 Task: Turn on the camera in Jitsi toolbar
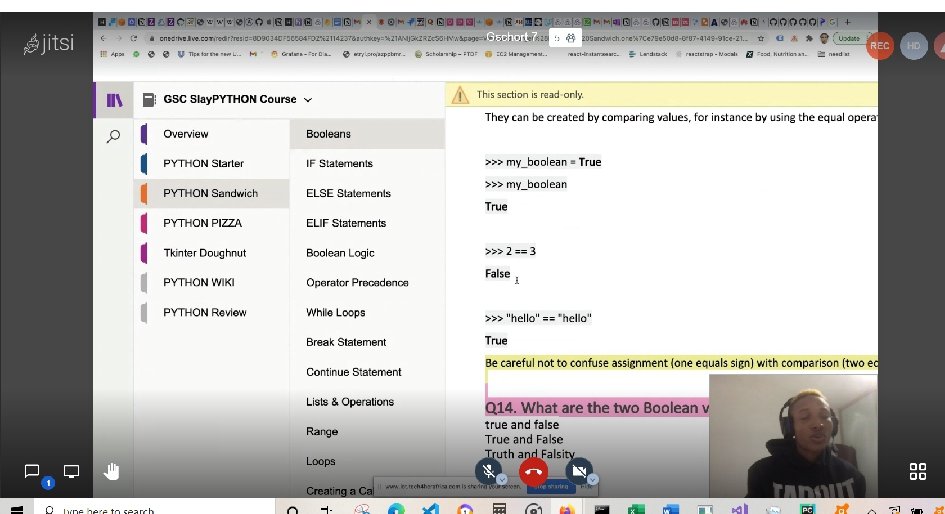[579, 471]
